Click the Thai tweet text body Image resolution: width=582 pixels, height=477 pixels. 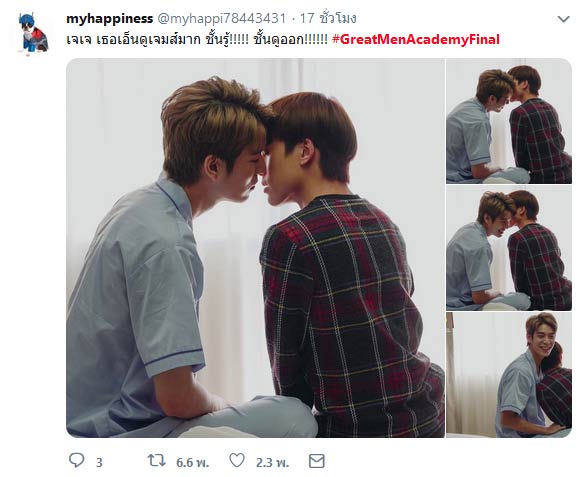[x=197, y=39]
